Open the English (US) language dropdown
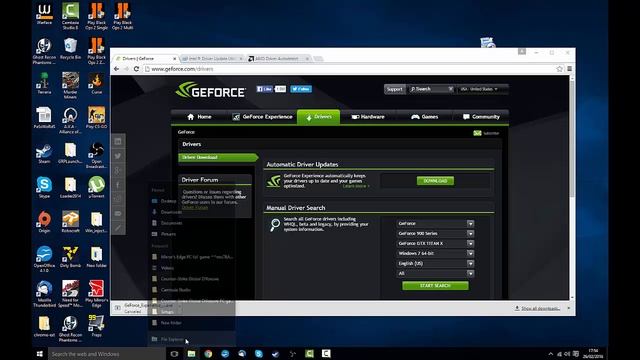Image resolution: width=640 pixels, height=360 pixels. pyautogui.click(x=435, y=264)
